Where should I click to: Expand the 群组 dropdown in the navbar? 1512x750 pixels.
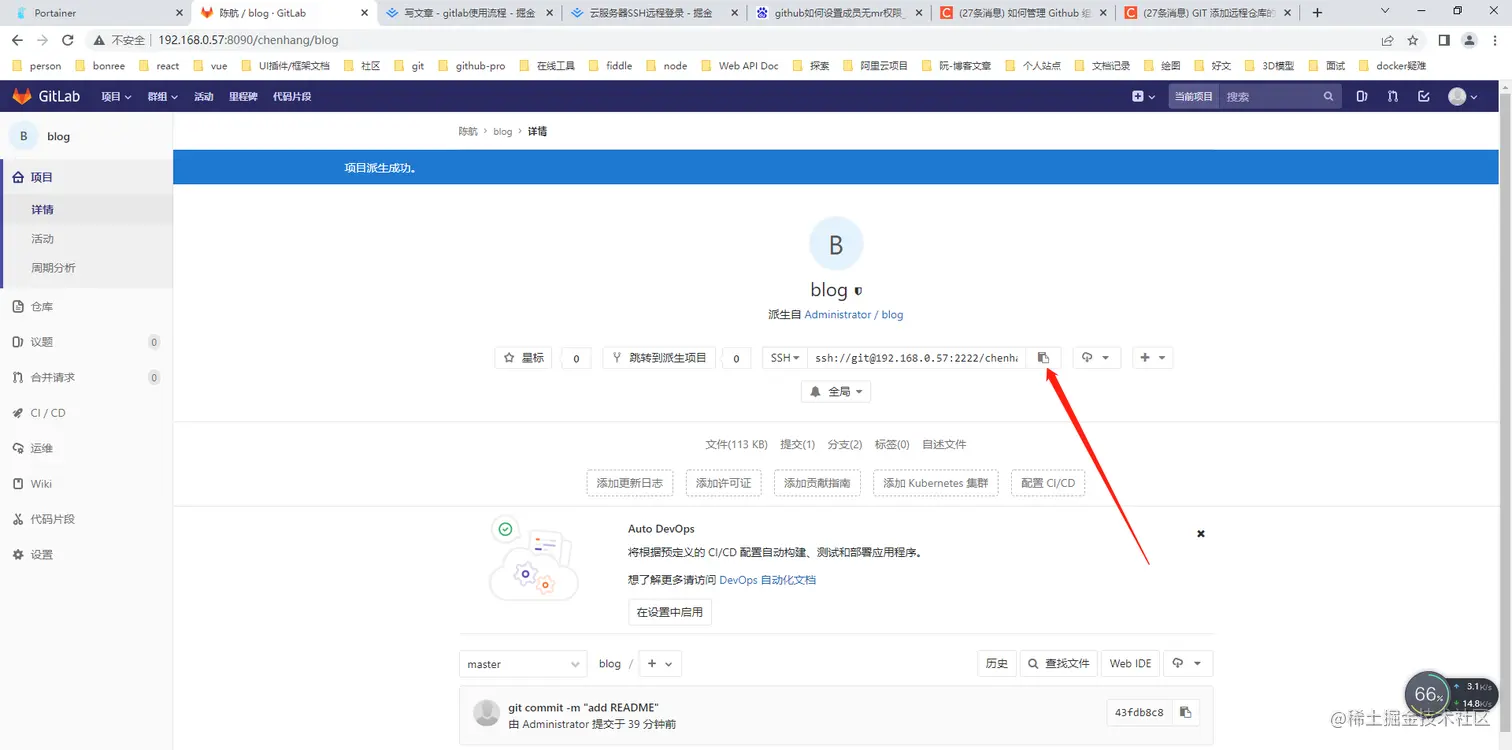pyautogui.click(x=162, y=97)
